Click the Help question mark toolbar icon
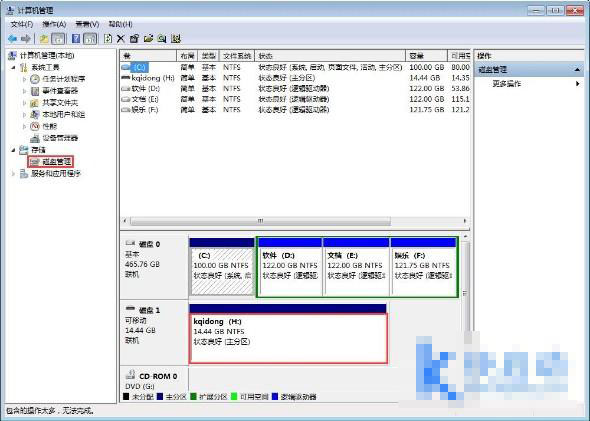The height and width of the screenshot is (421, 590). click(x=76, y=38)
